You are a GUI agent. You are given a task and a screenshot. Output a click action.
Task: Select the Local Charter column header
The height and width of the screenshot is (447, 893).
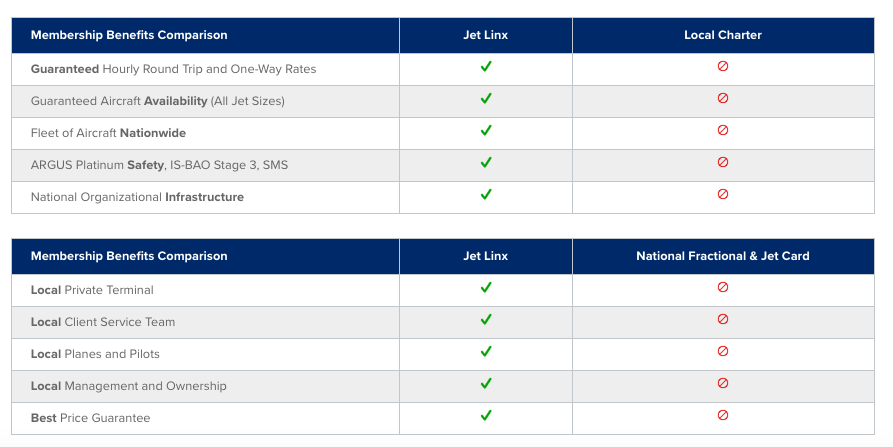point(722,35)
